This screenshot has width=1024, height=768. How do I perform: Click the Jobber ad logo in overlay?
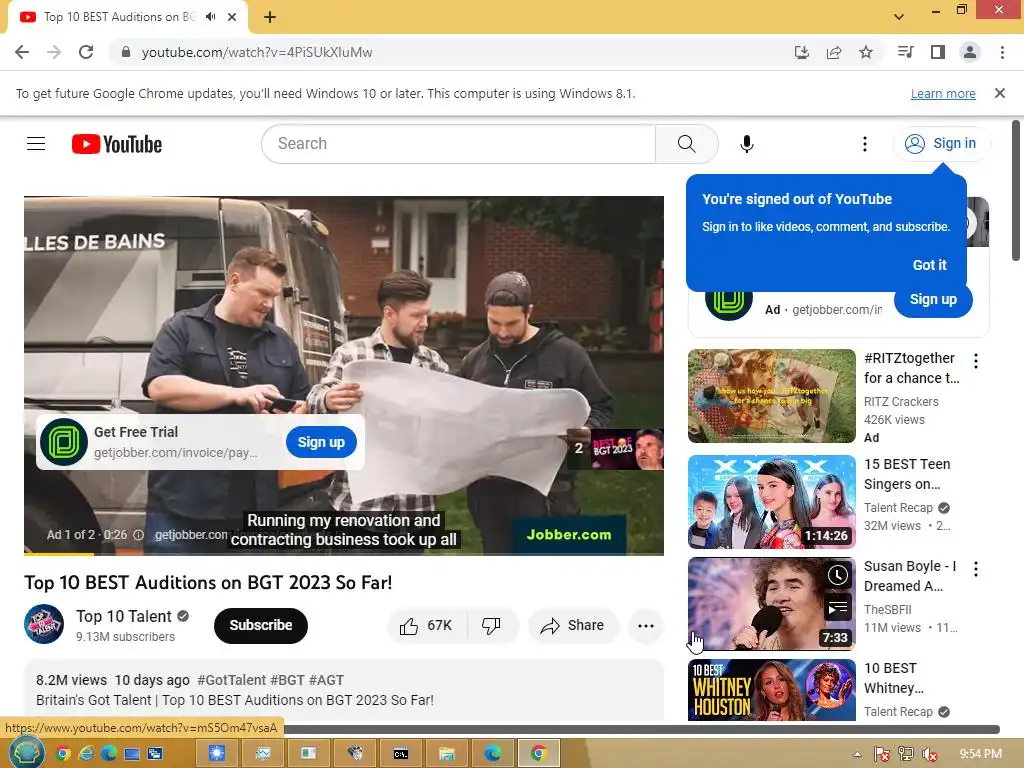click(64, 442)
